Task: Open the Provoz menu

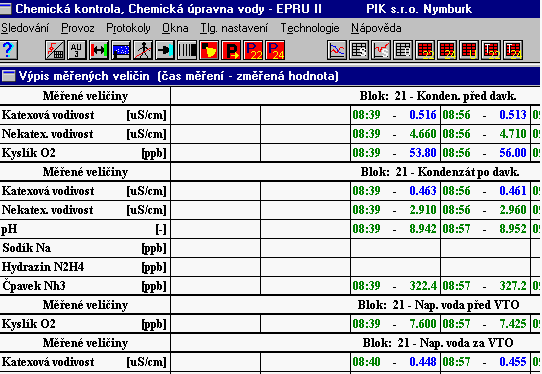Action: click(x=78, y=28)
